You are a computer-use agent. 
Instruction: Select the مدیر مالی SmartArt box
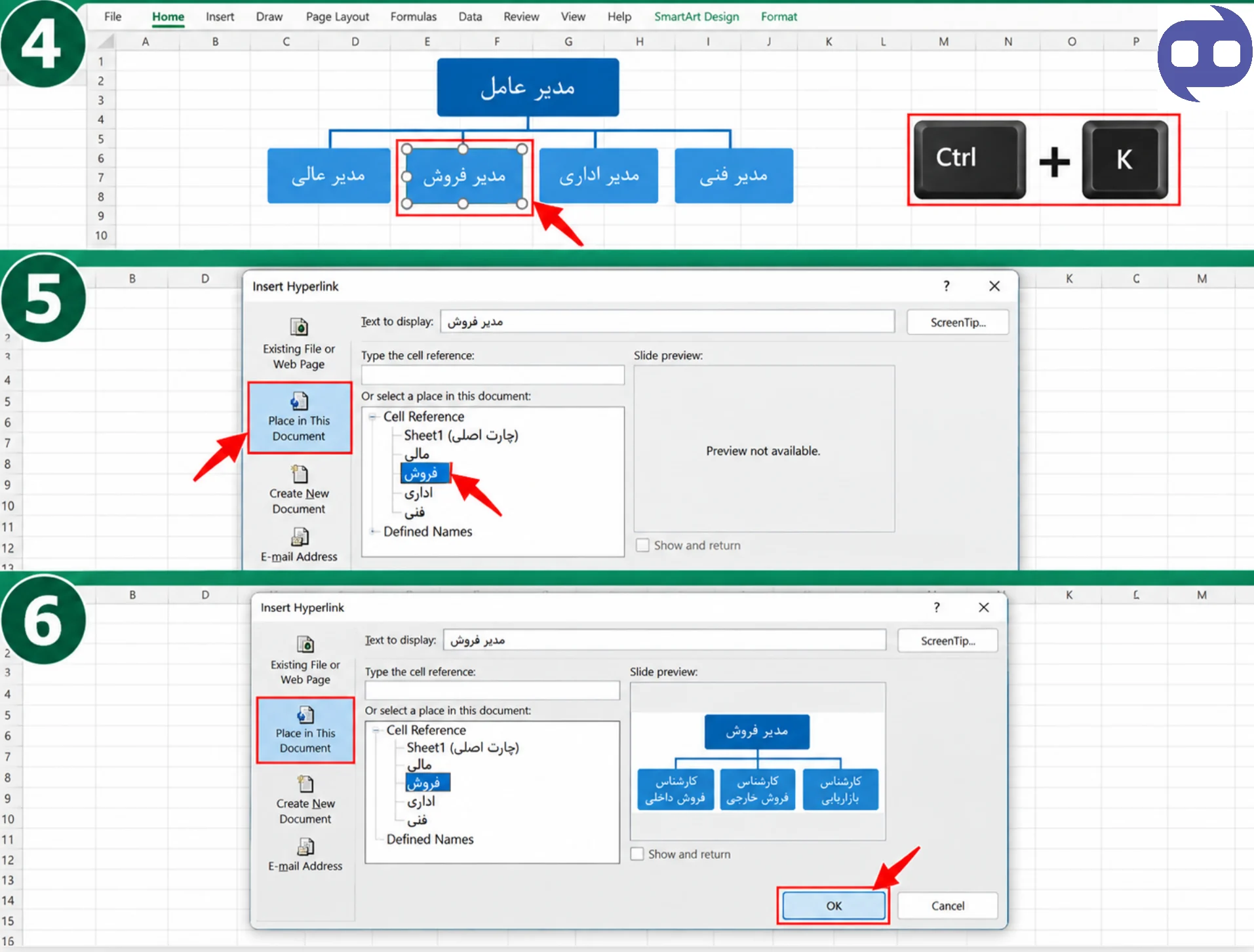pos(328,176)
